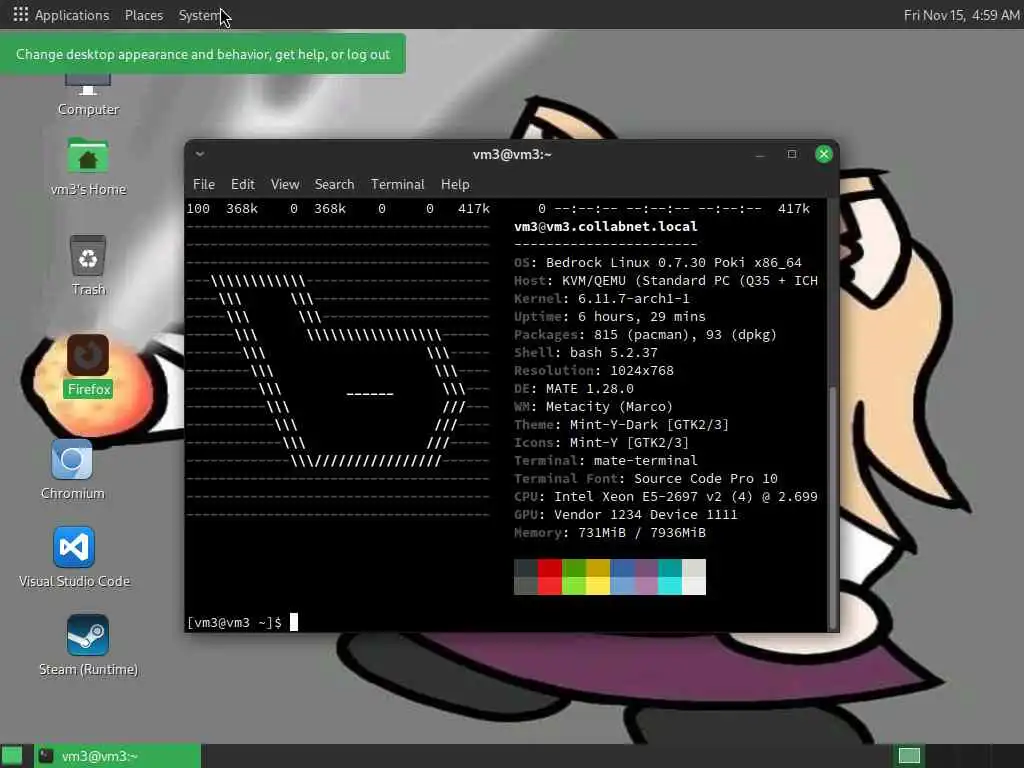Close the terminal with green X button

[x=824, y=154]
